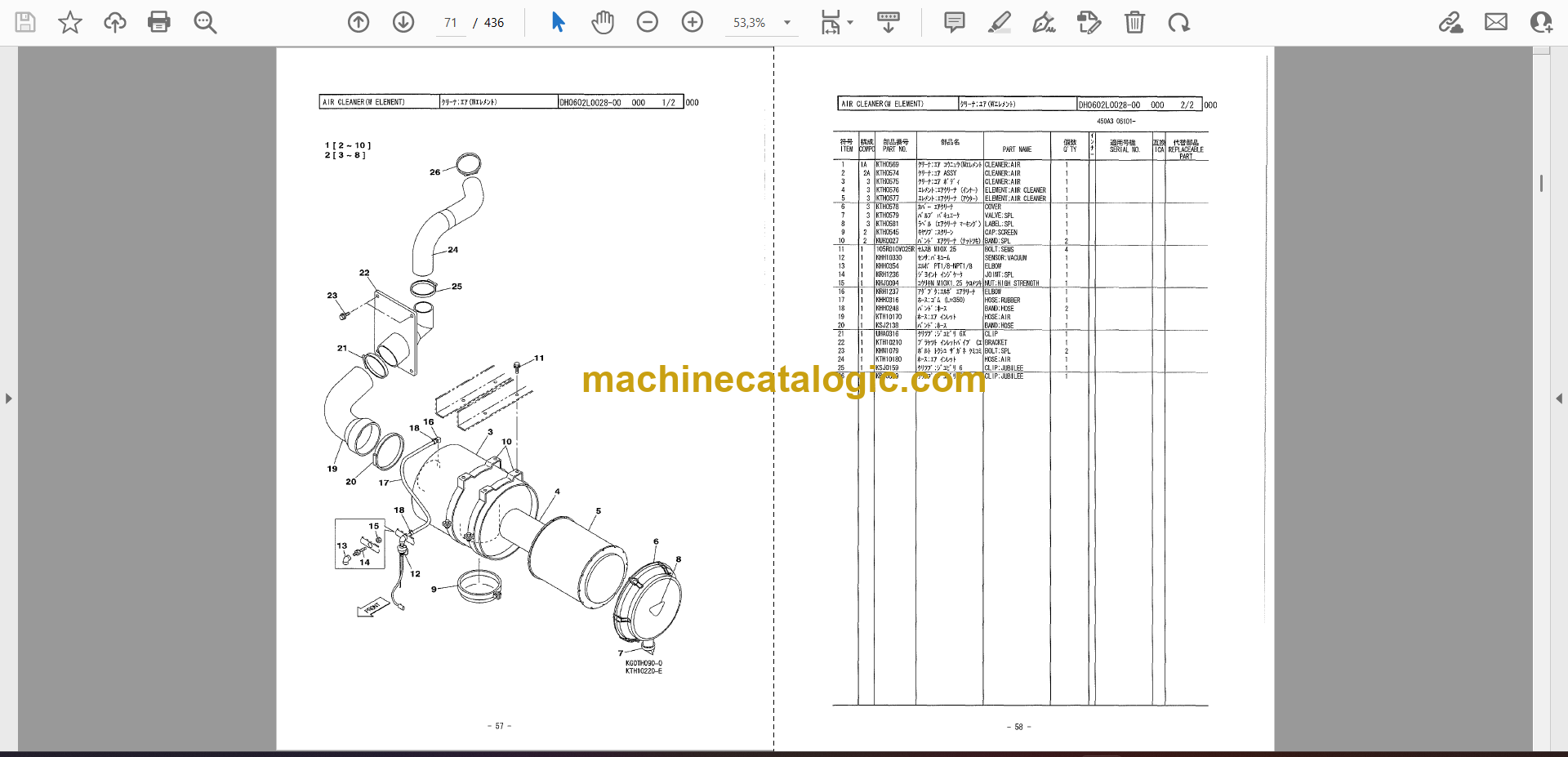1568x757 pixels.
Task: Open the find text magnifier tool
Action: [205, 22]
